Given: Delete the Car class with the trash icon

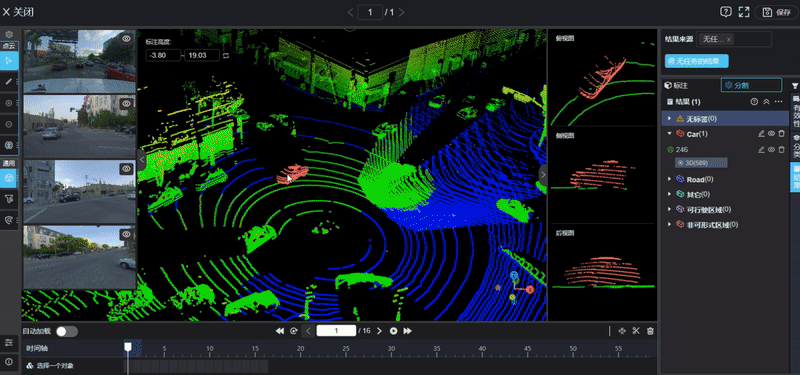Looking at the screenshot, I should (781, 134).
